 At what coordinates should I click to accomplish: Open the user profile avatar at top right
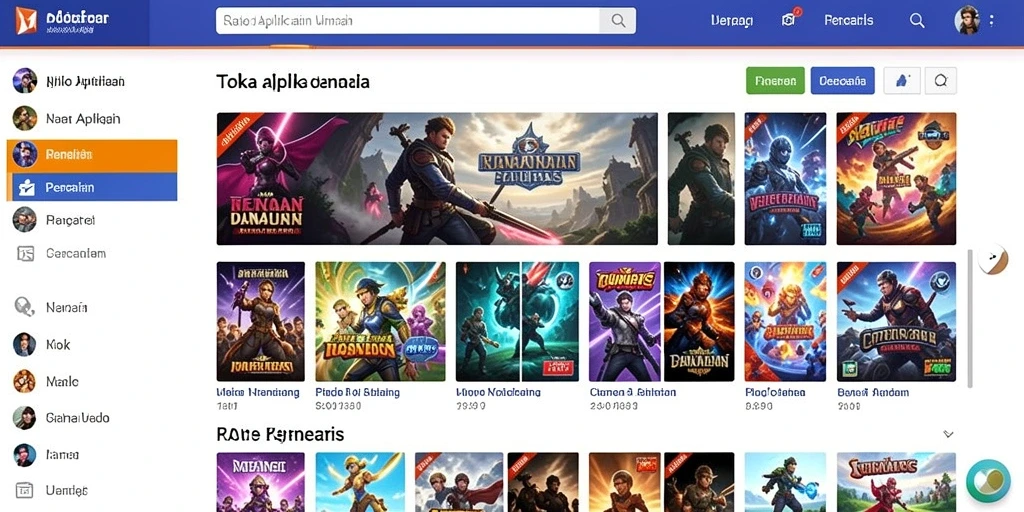coord(967,20)
